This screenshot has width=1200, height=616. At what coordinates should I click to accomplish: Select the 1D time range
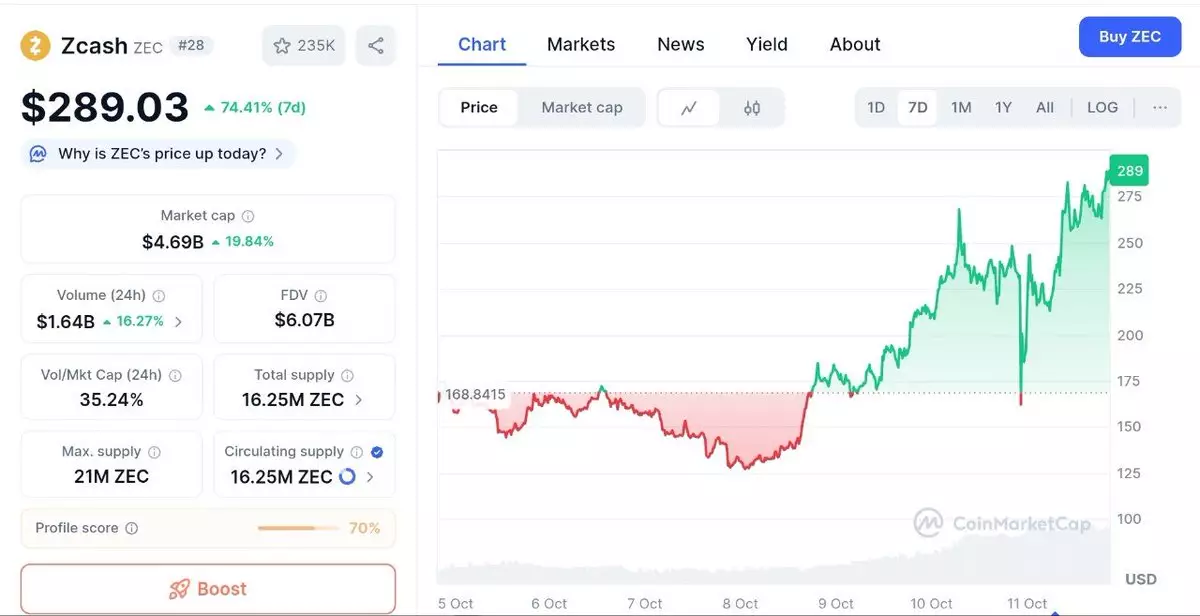[876, 108]
